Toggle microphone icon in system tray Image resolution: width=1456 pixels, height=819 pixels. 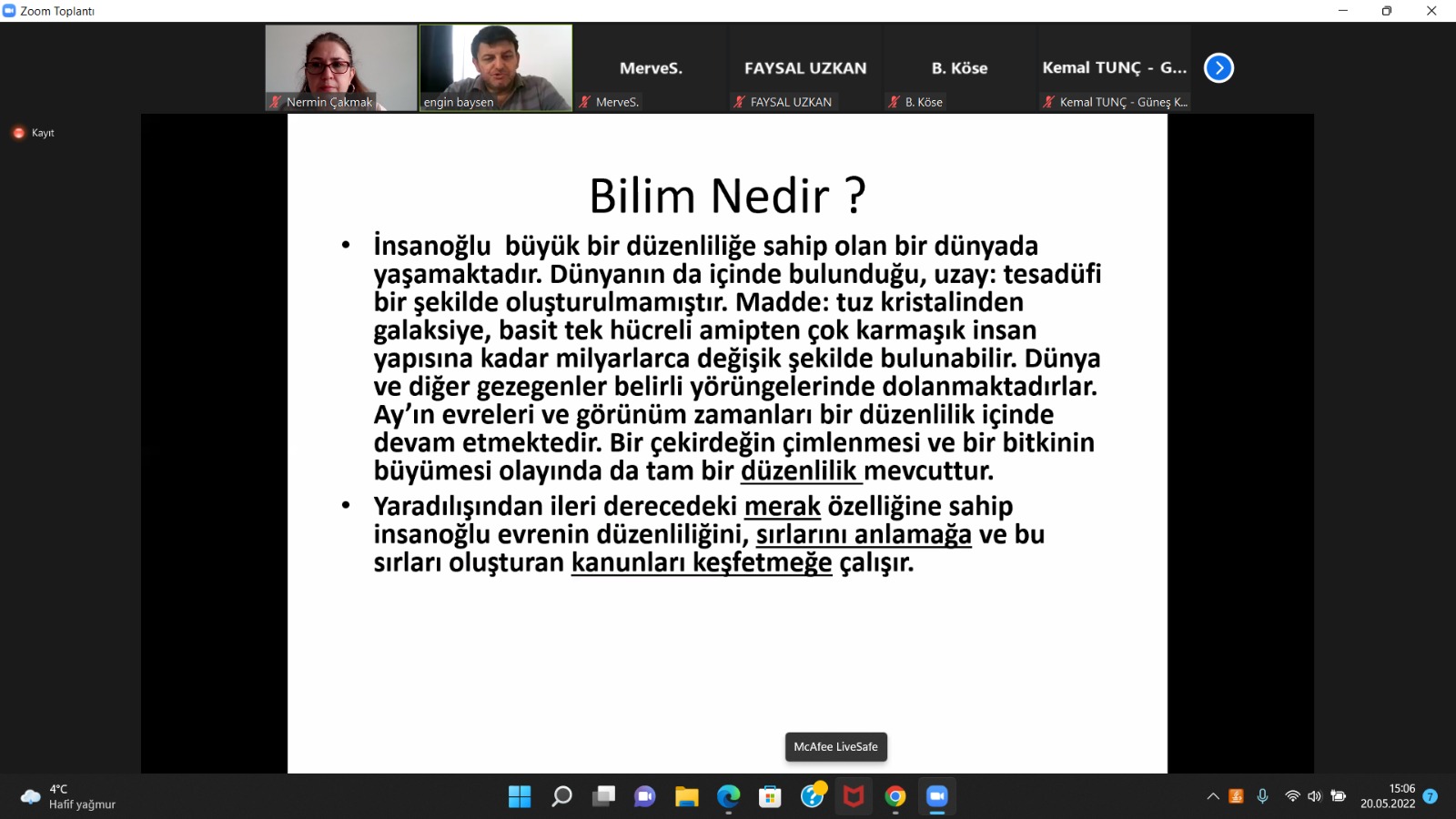tap(1262, 796)
